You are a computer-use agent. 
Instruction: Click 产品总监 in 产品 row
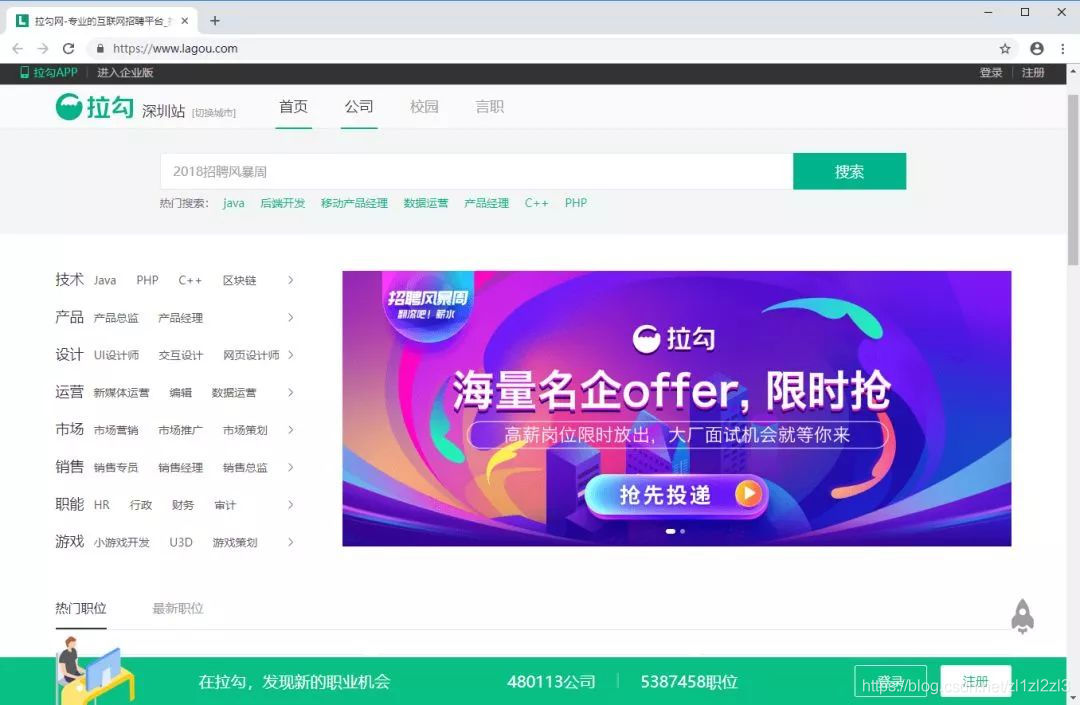click(116, 317)
